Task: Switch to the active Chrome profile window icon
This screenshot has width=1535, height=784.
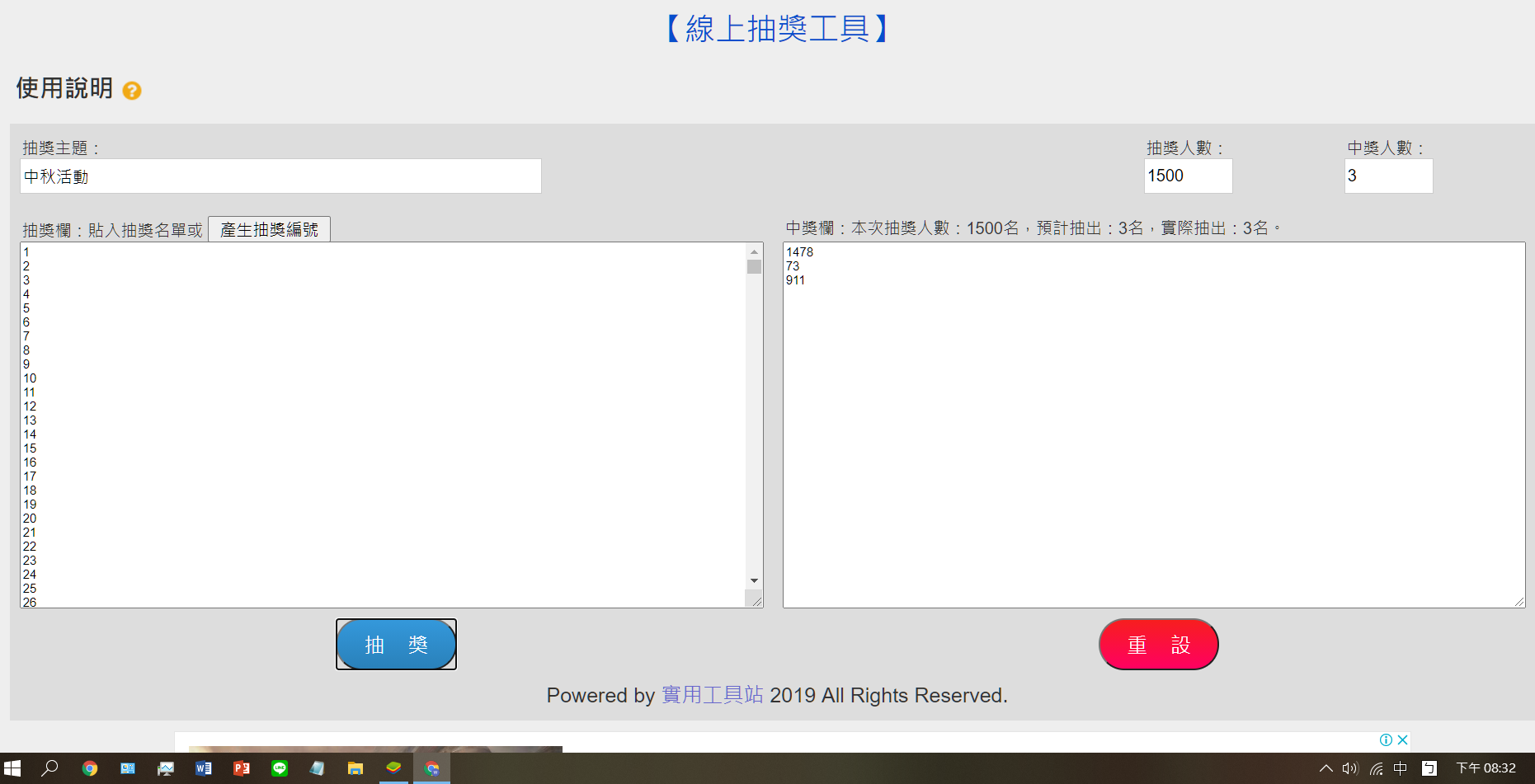Action: pos(431,768)
